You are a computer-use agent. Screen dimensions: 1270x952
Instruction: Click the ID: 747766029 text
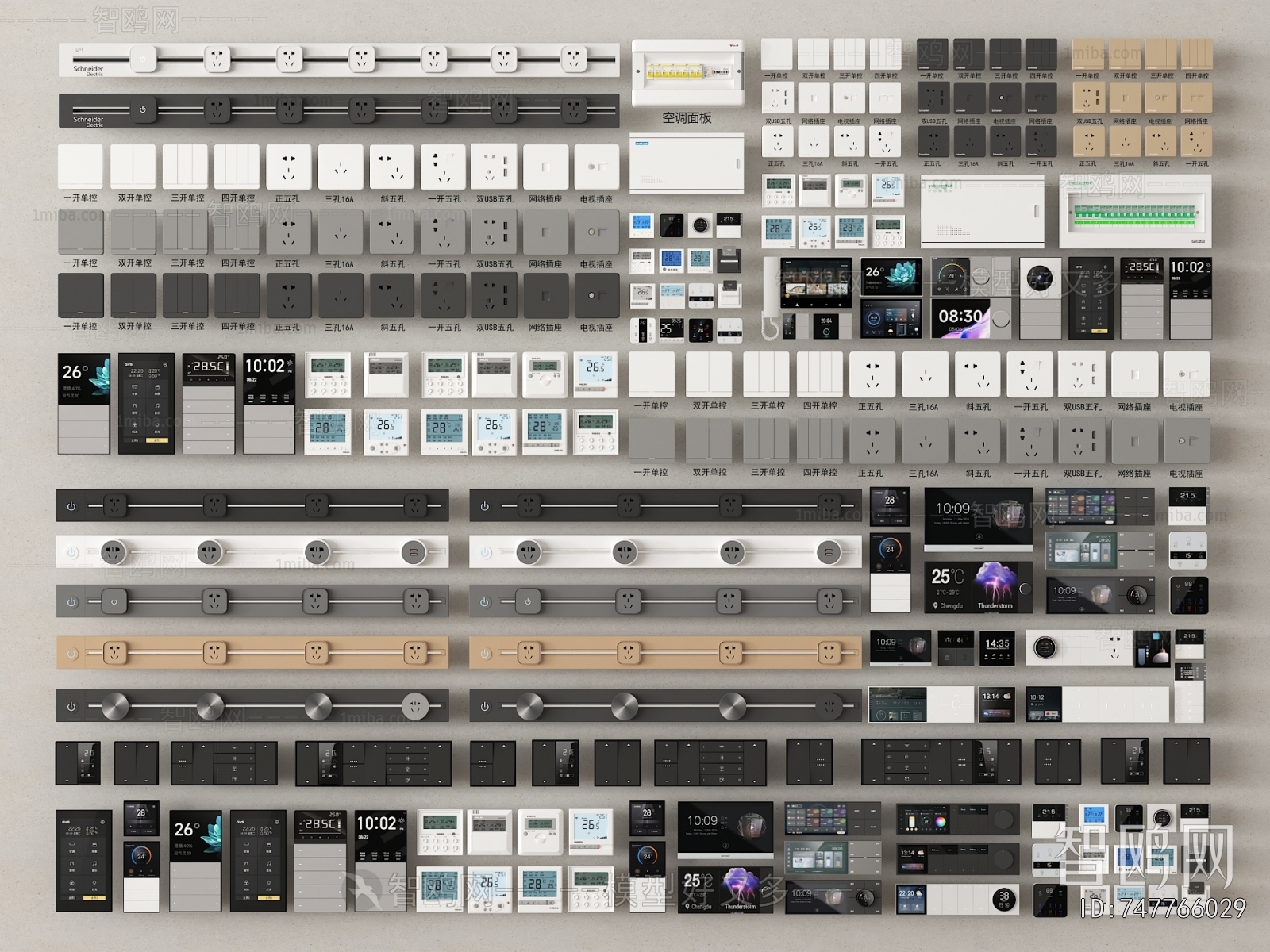click(1163, 908)
